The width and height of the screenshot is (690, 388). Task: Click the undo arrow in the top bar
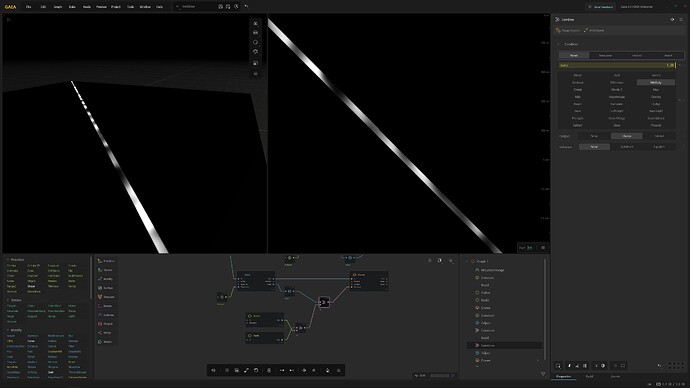(x=246, y=7)
